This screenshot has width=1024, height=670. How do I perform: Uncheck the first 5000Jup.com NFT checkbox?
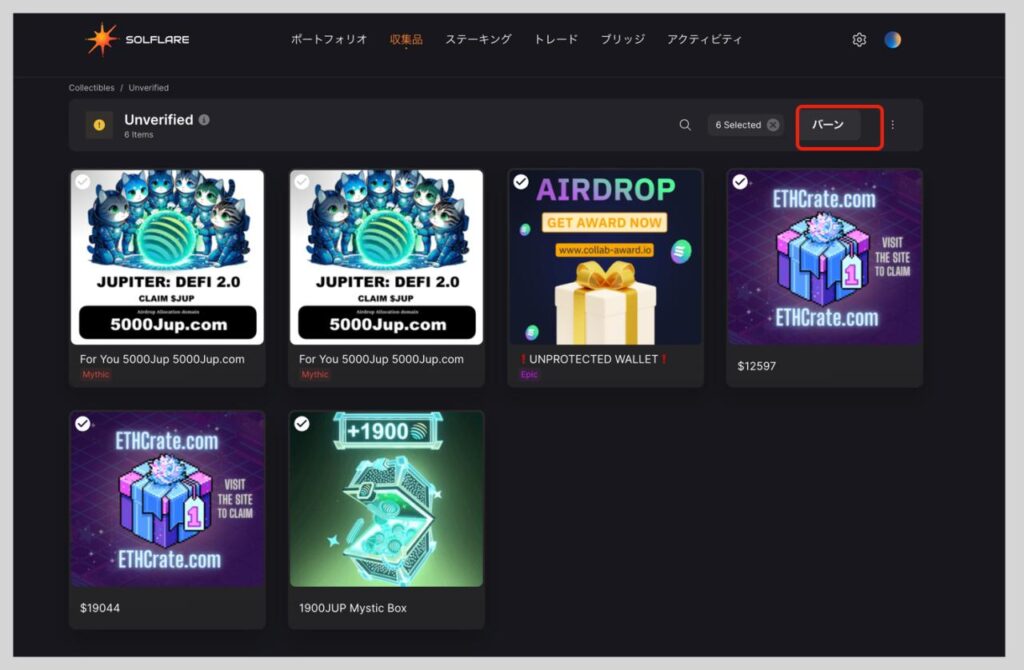pos(82,182)
